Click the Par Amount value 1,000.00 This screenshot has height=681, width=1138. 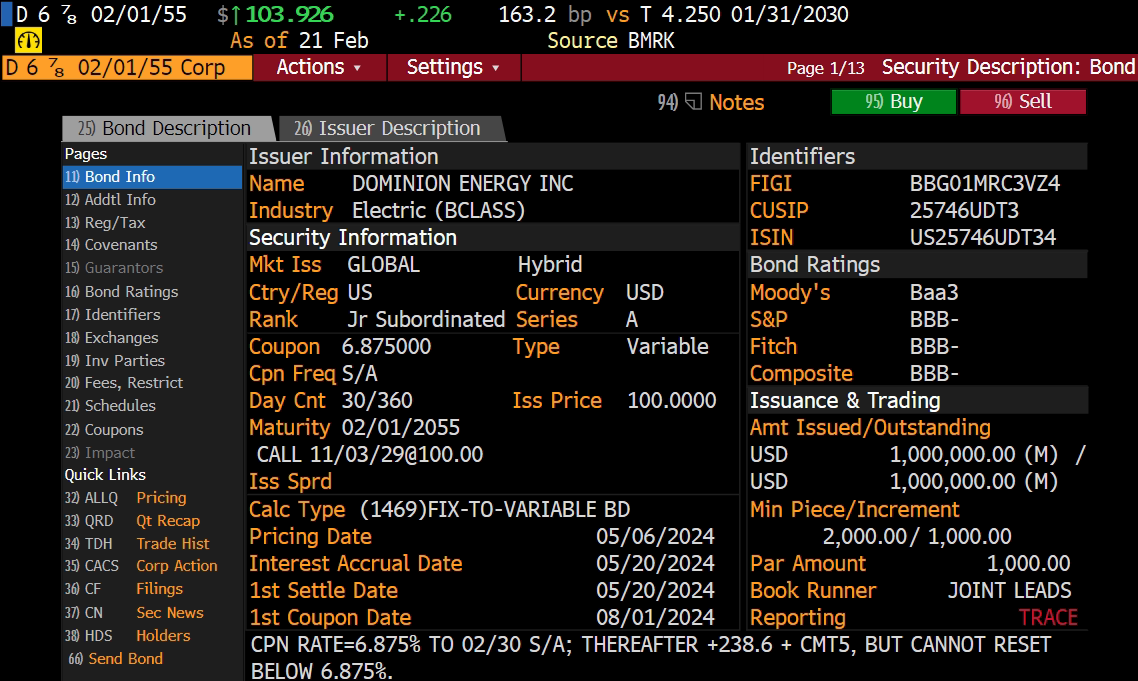1028,563
